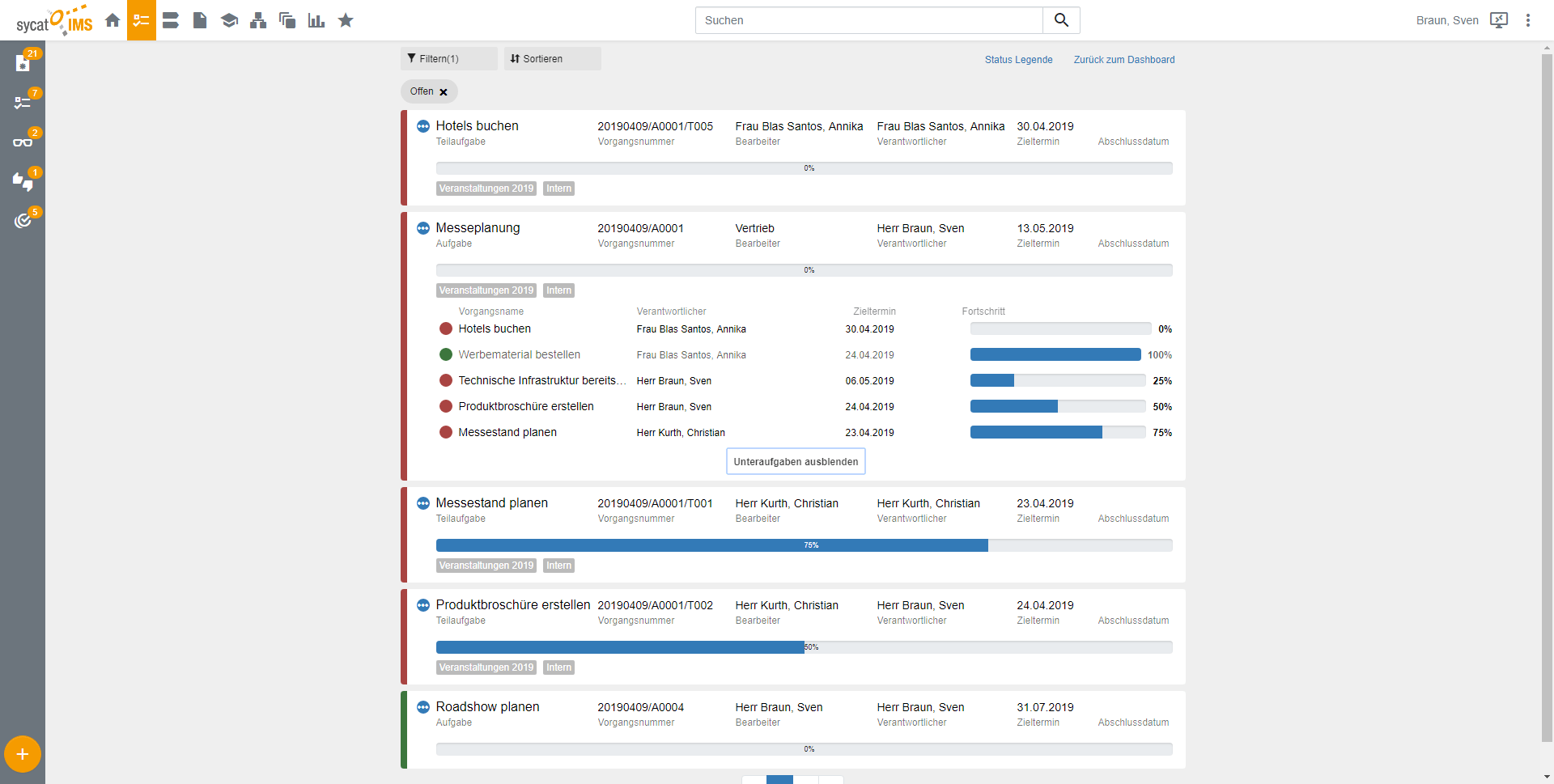Open the documents tab in top bar

[x=200, y=20]
